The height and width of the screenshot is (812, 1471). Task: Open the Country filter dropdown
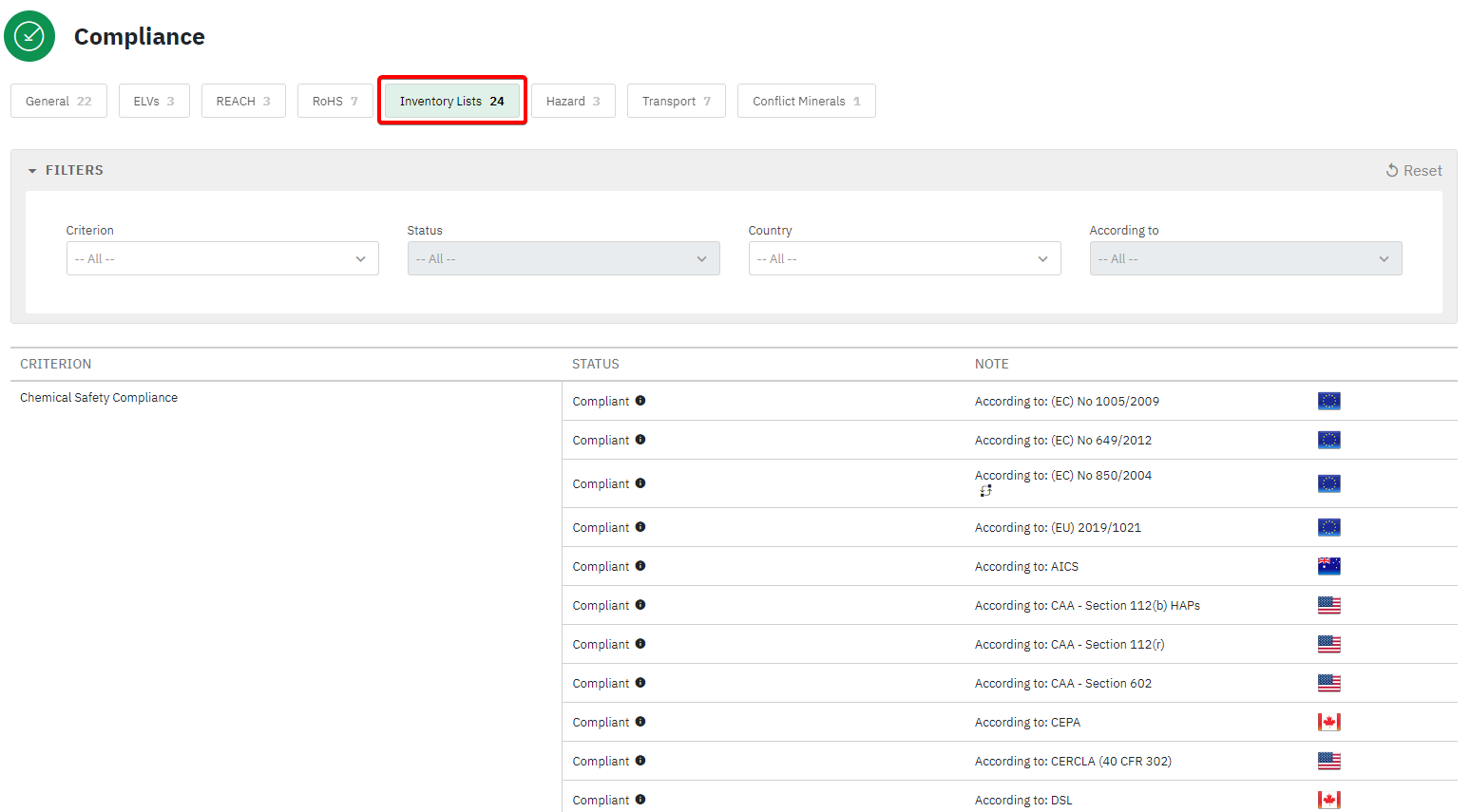[x=904, y=258]
